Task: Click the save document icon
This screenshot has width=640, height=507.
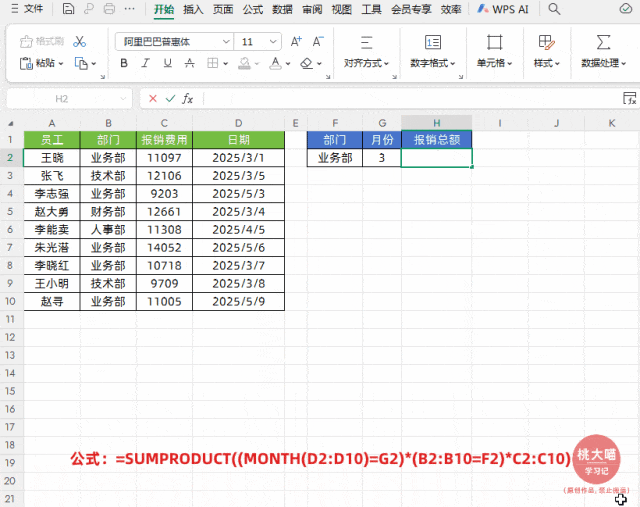Action: [68, 9]
